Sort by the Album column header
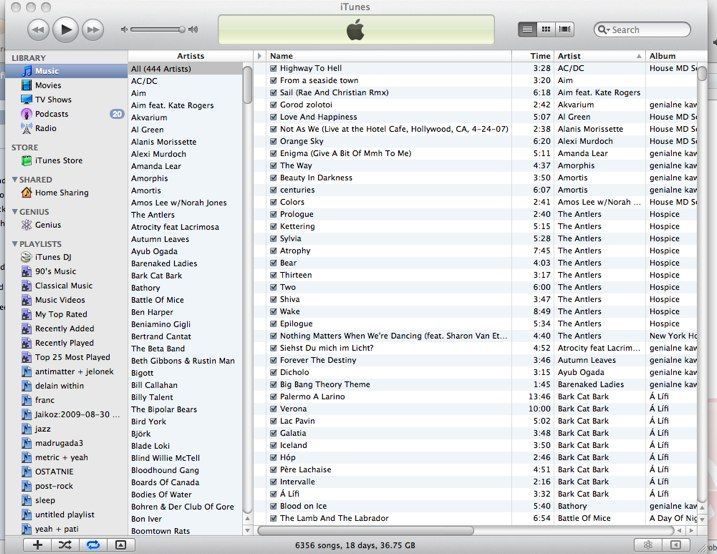 [x=677, y=56]
